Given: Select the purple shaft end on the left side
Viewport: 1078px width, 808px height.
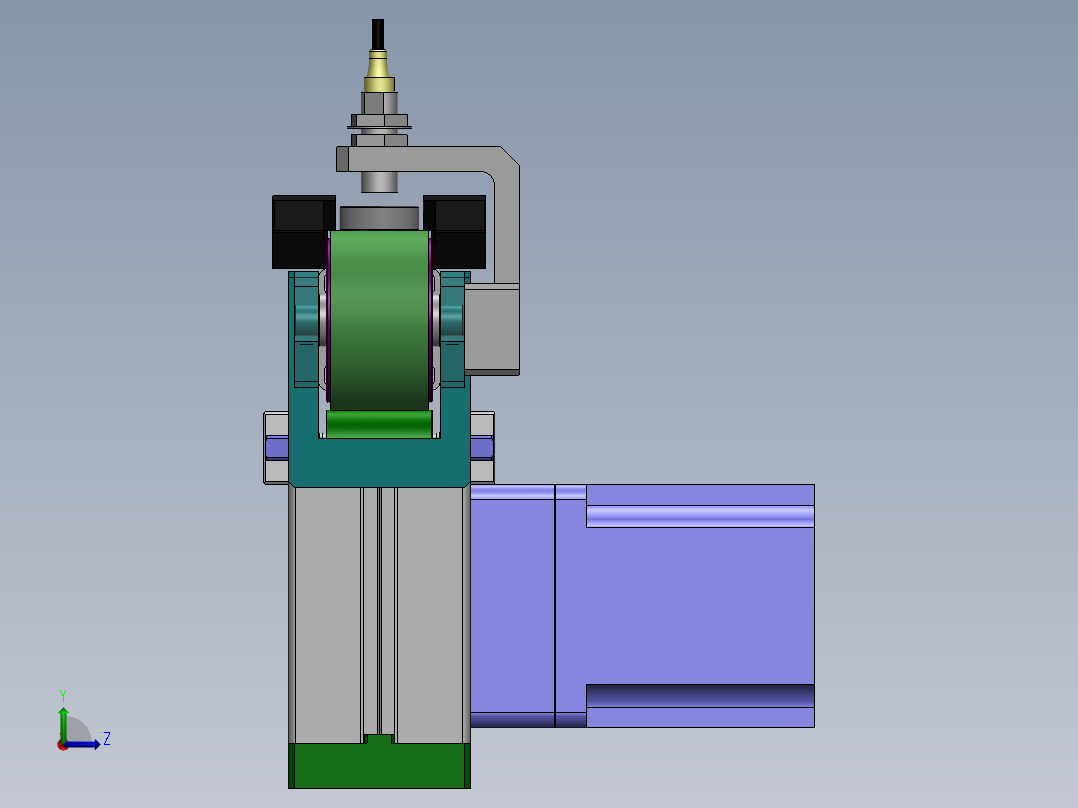Looking at the screenshot, I should (276, 448).
